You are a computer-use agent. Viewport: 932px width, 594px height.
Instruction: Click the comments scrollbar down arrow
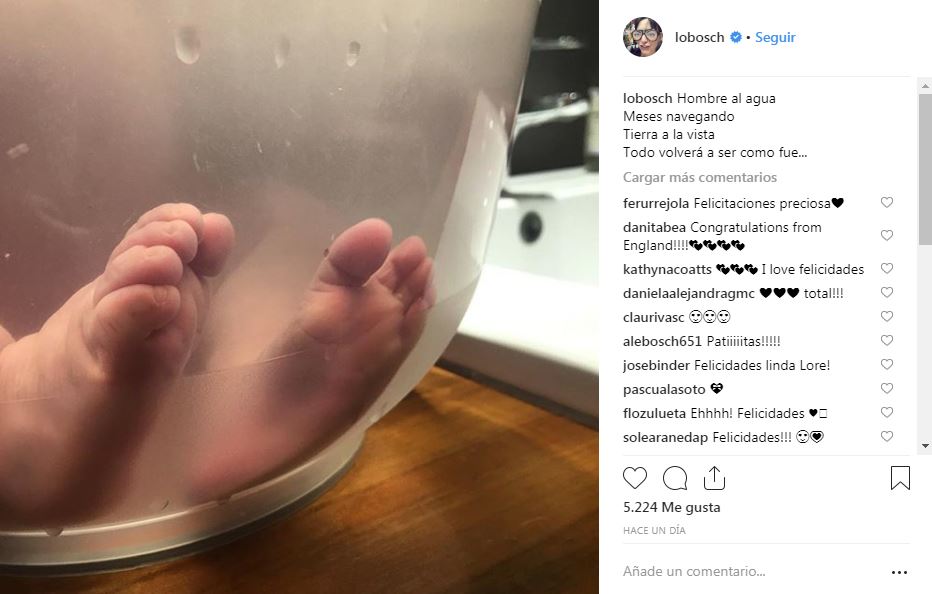925,446
